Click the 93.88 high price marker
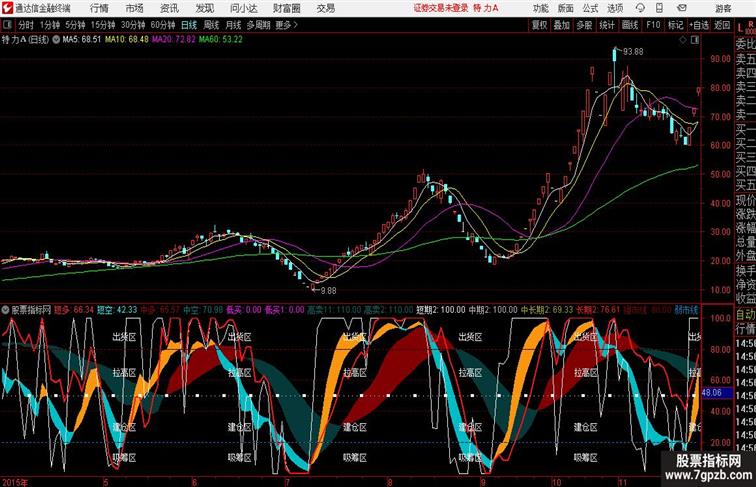756x487 pixels. [x=633, y=52]
